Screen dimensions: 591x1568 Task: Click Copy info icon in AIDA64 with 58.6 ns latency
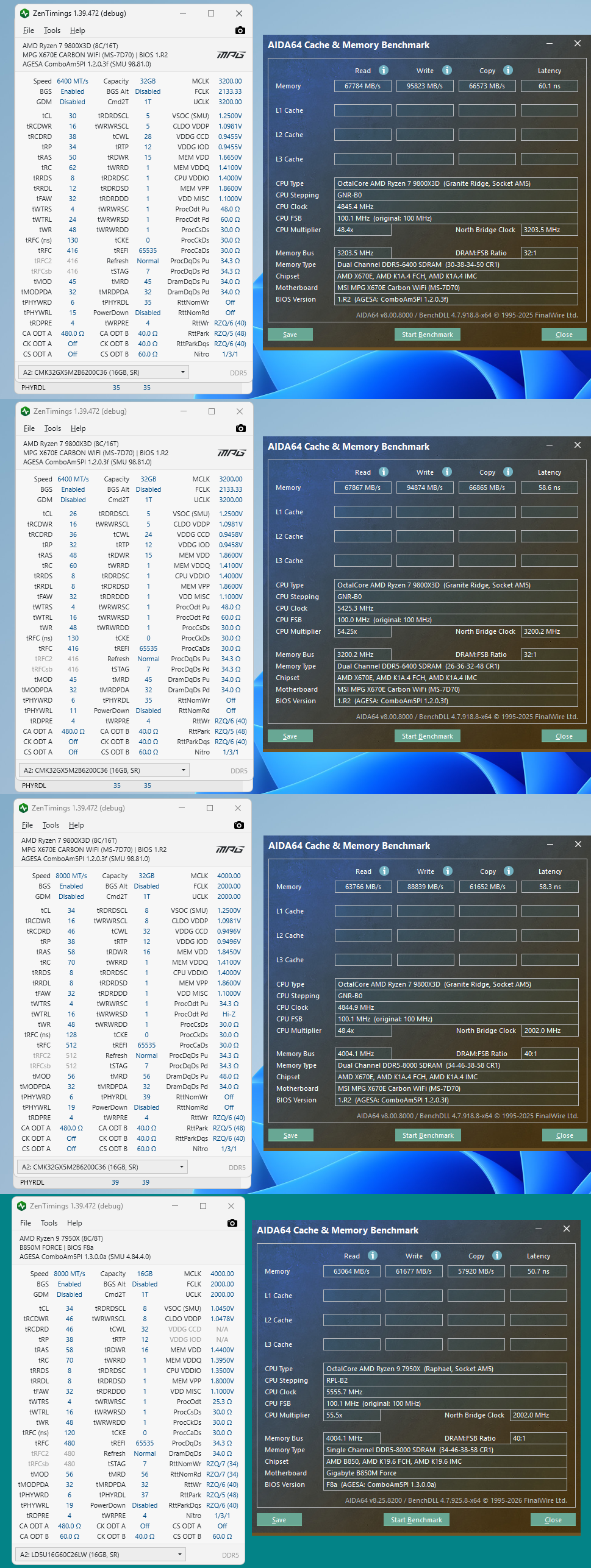pos(508,472)
